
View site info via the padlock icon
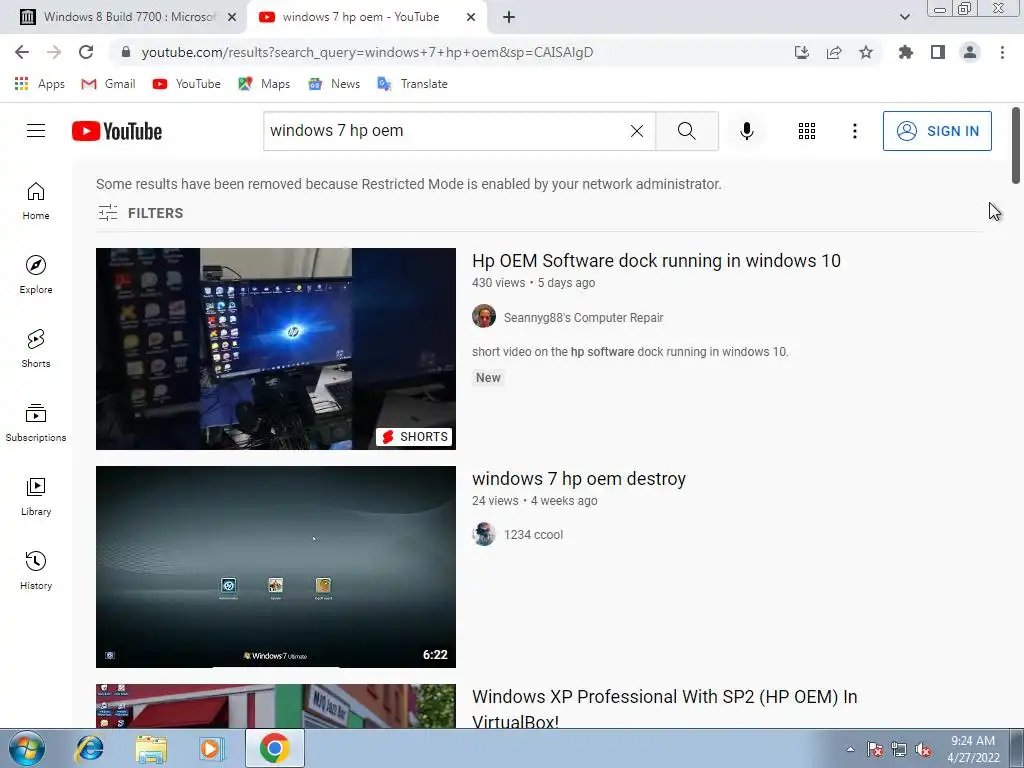[x=126, y=52]
